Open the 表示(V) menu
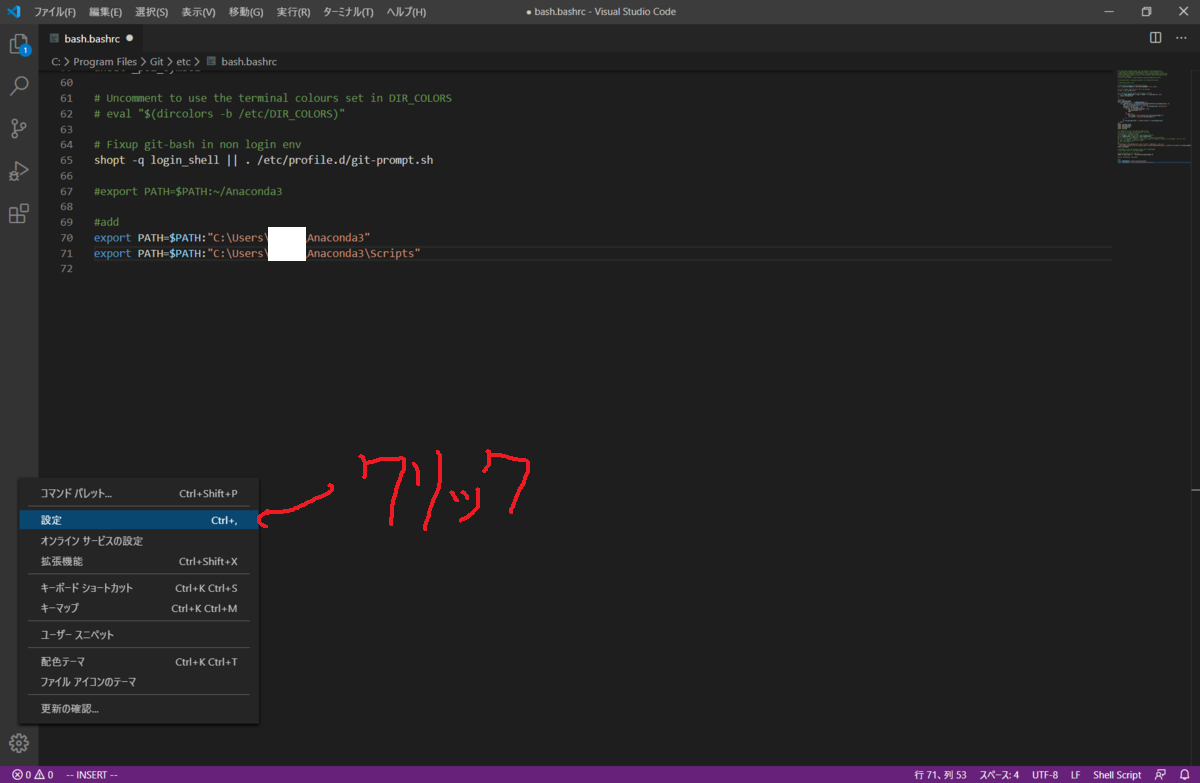The image size is (1200, 783). click(x=198, y=12)
